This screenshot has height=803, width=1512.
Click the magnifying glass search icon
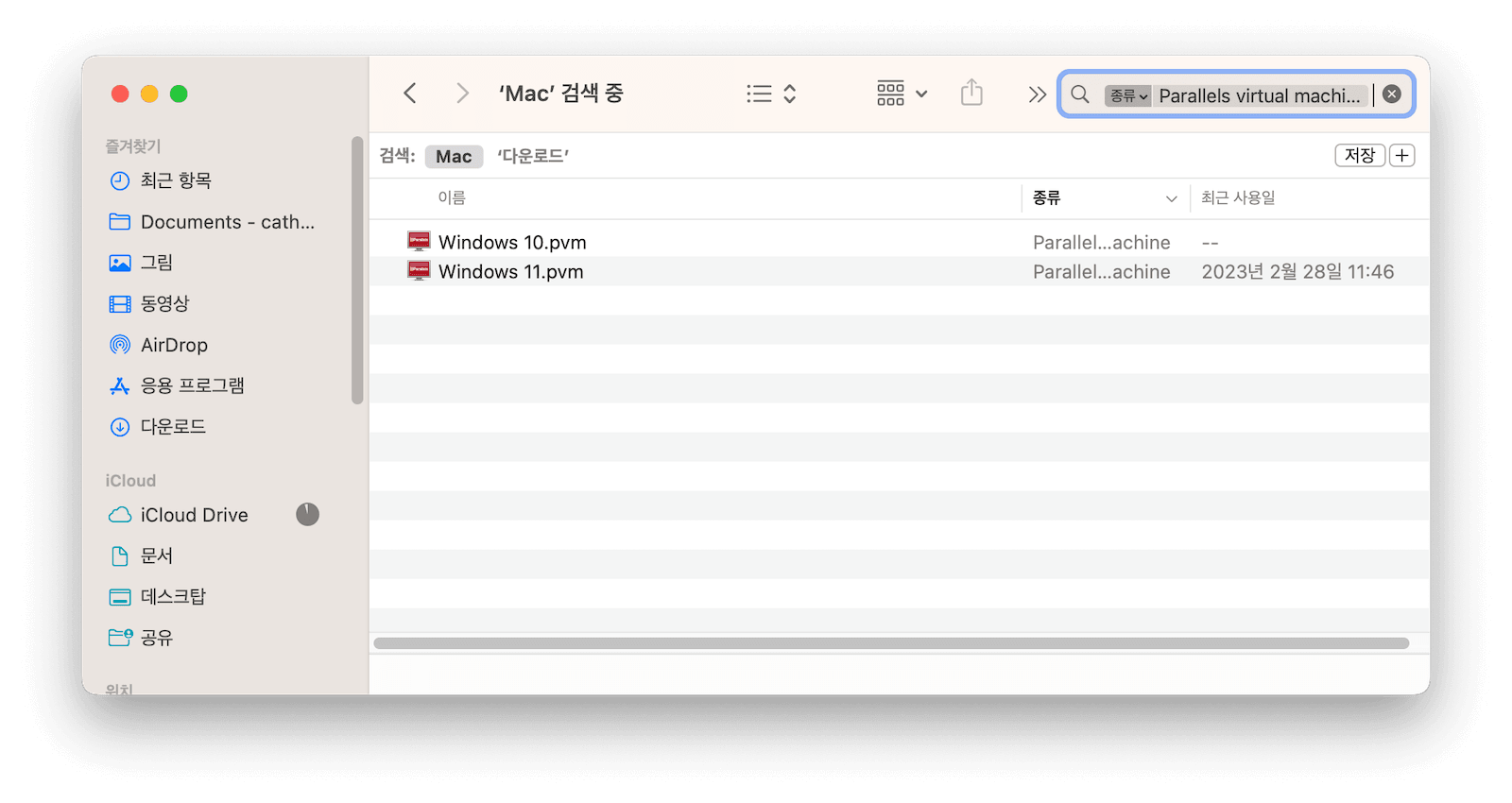click(1080, 94)
